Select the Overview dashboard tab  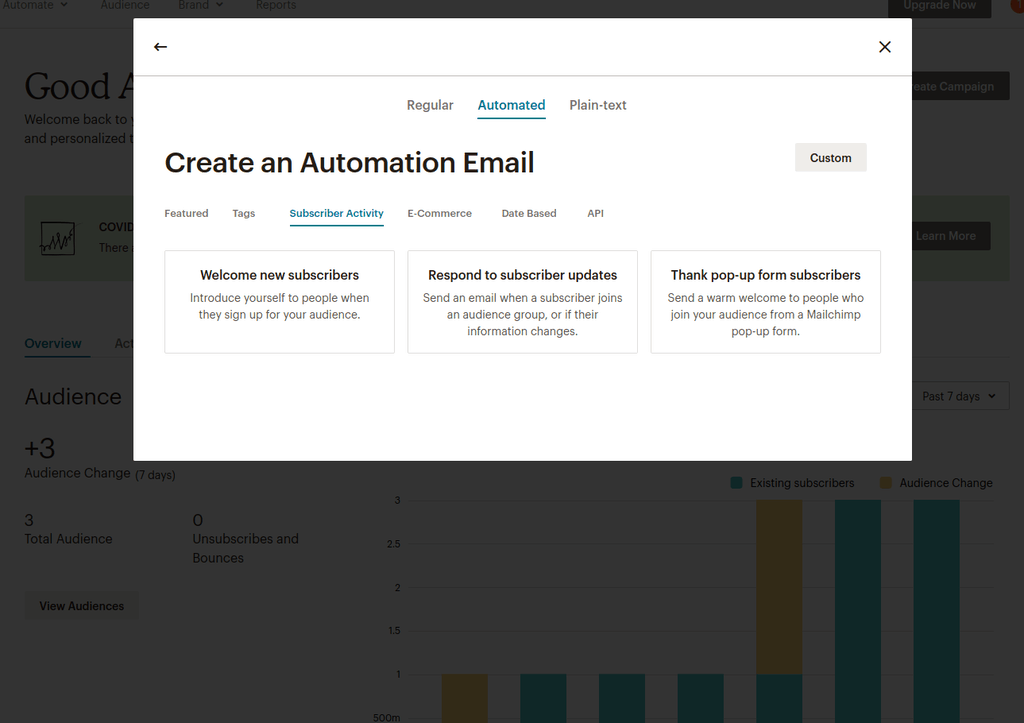click(x=53, y=344)
